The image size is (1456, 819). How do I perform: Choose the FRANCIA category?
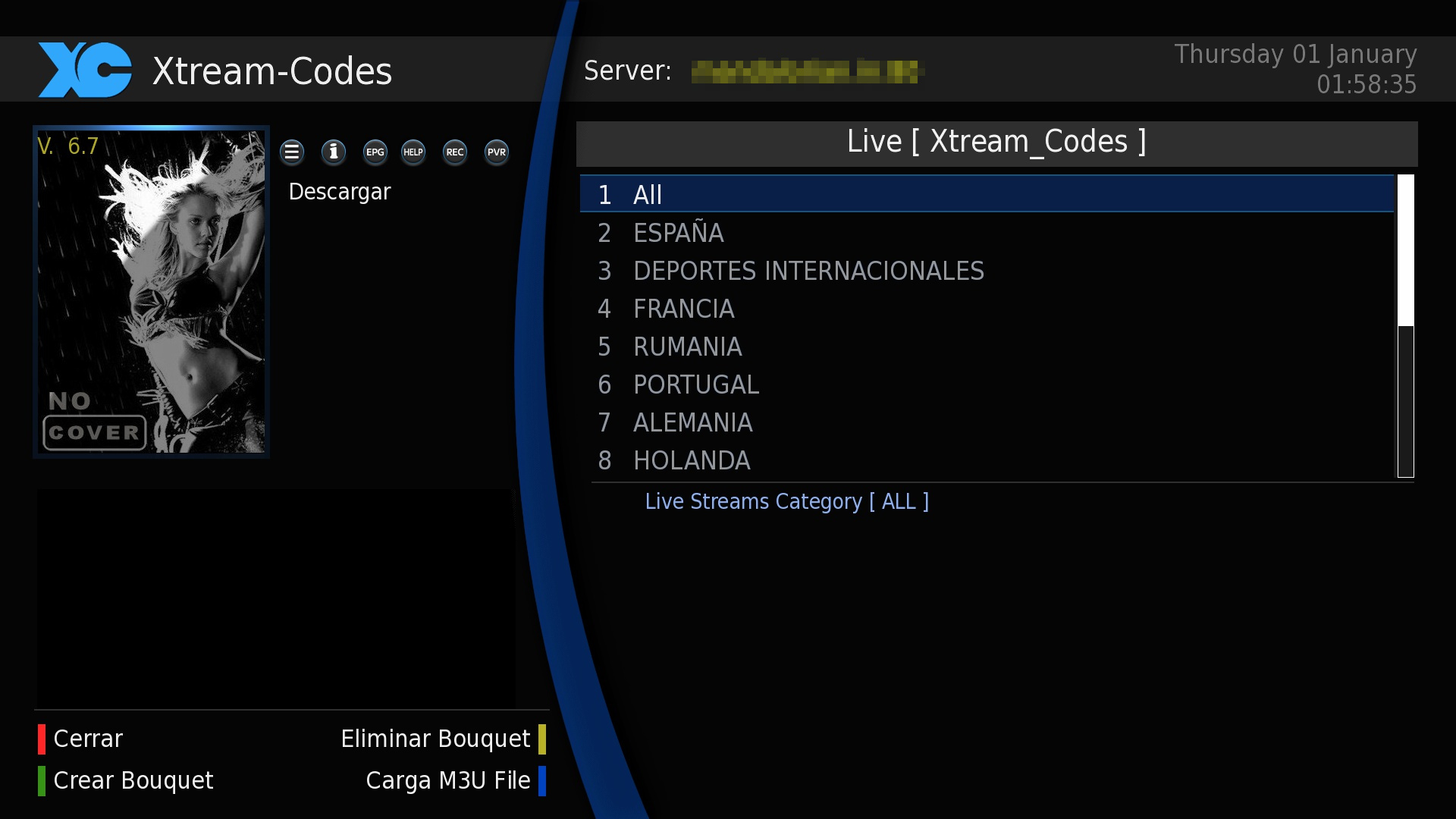coord(683,309)
